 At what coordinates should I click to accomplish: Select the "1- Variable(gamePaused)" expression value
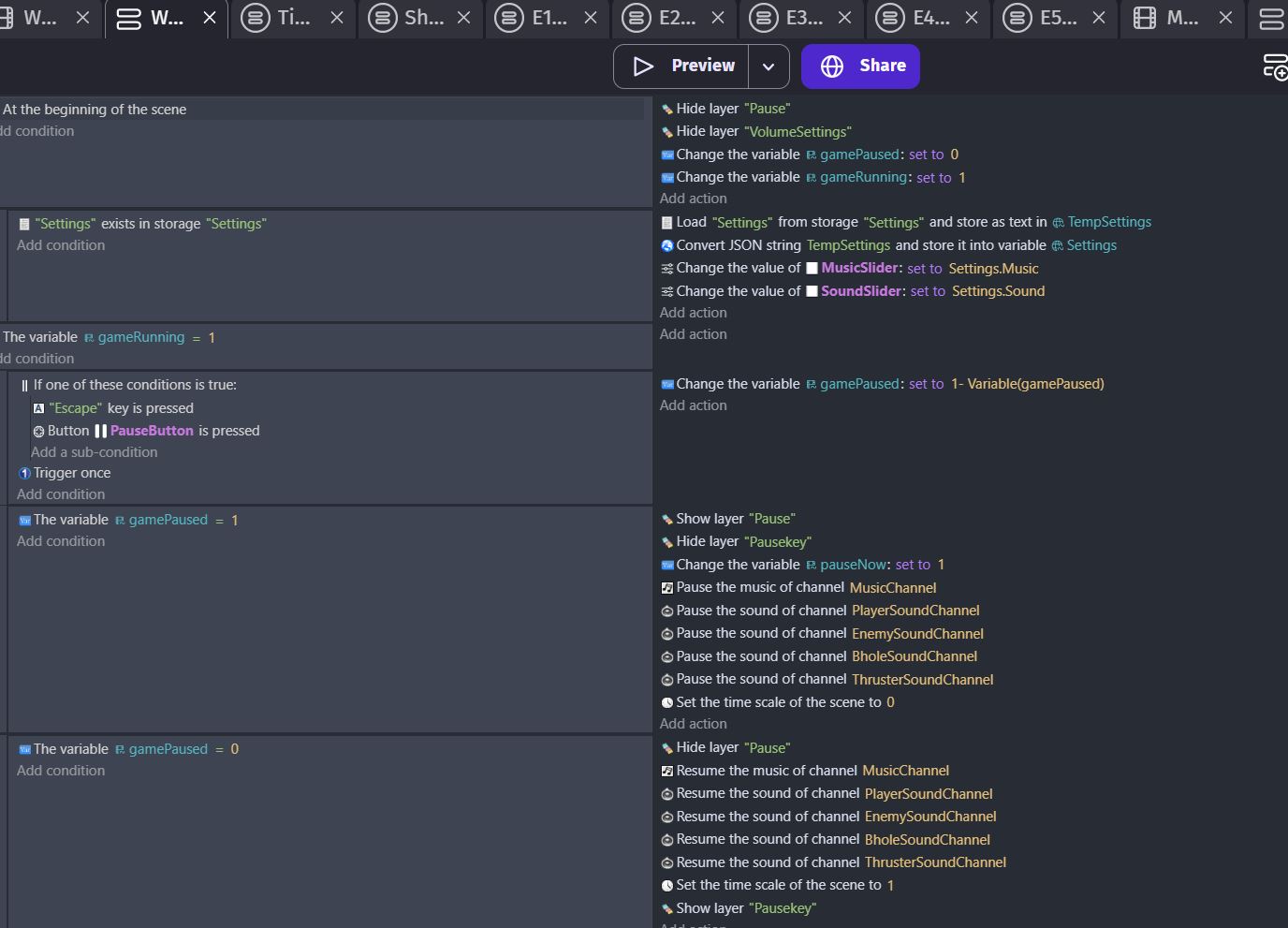tap(1027, 384)
